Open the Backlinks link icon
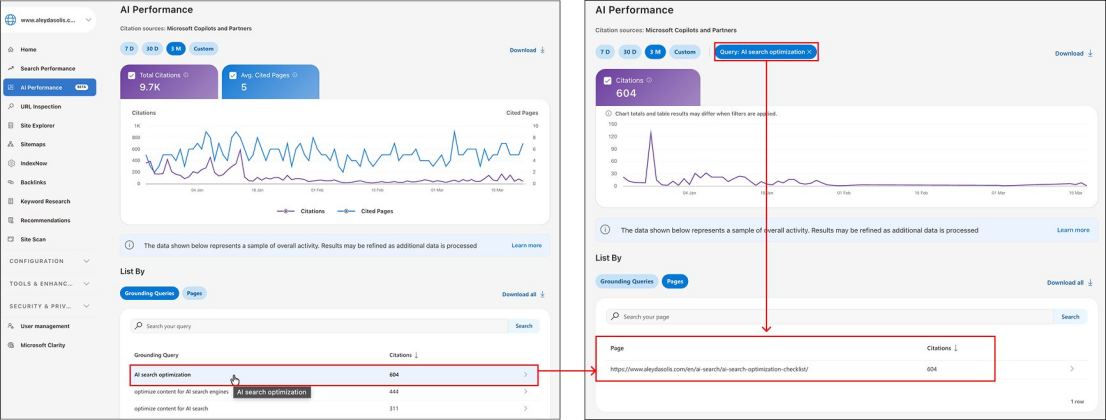This screenshot has width=1106, height=420. [x=11, y=182]
